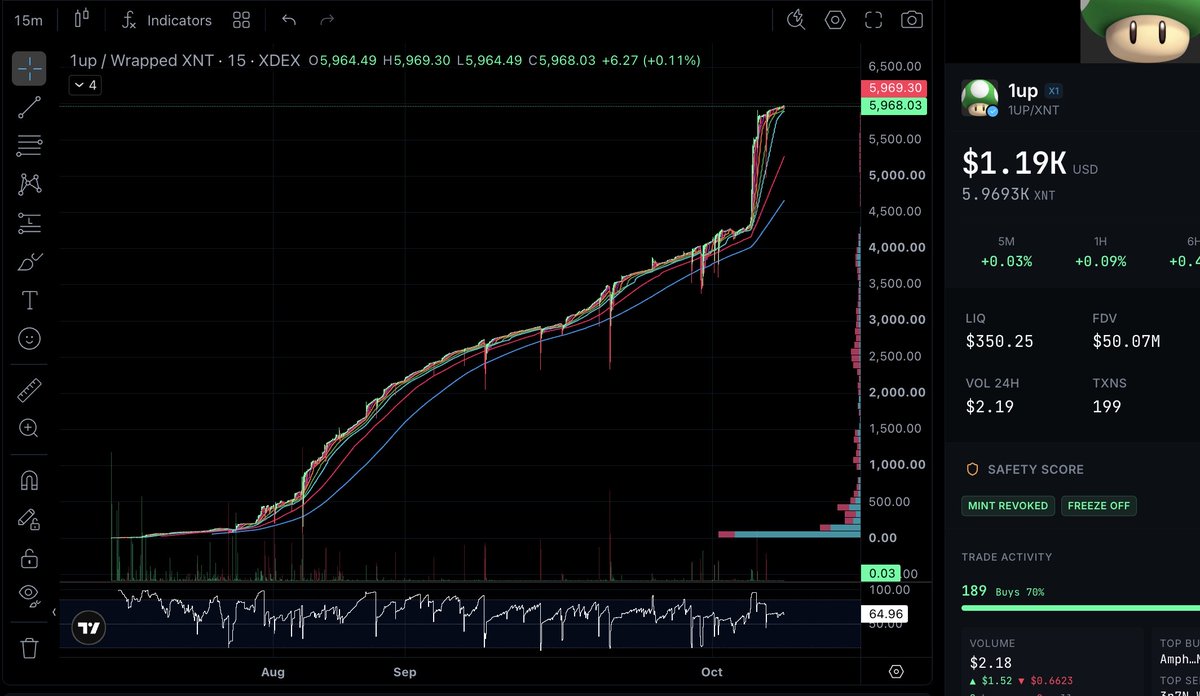Image resolution: width=1200 pixels, height=696 pixels.
Task: Click the MINT REVOKED badge
Action: [x=1008, y=505]
